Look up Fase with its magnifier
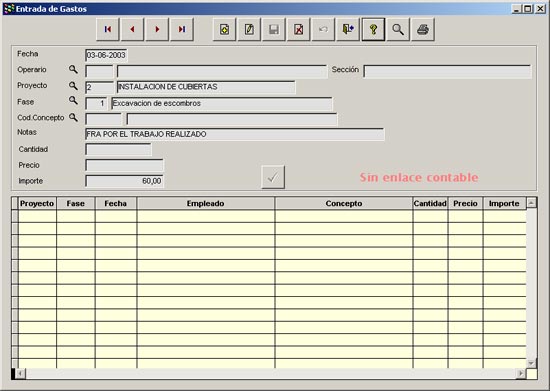This screenshot has height=391, width=550. pos(73,101)
